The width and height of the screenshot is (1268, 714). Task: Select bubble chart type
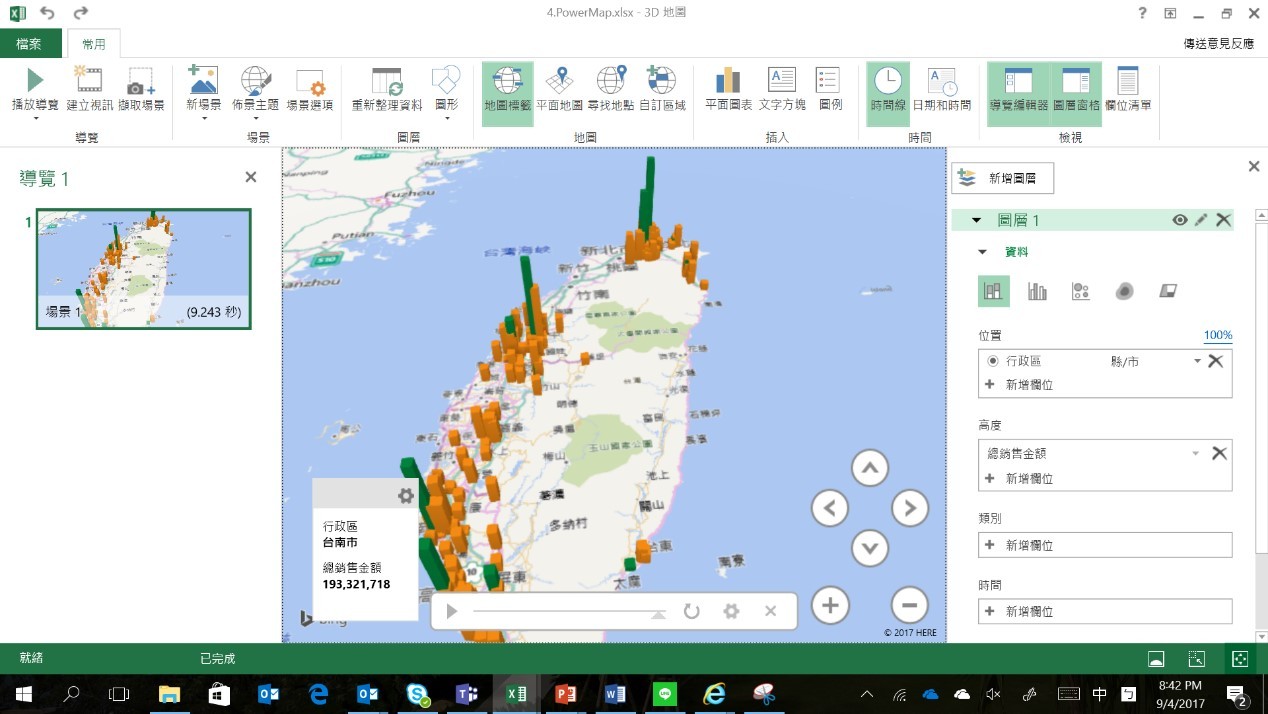[x=1081, y=291]
